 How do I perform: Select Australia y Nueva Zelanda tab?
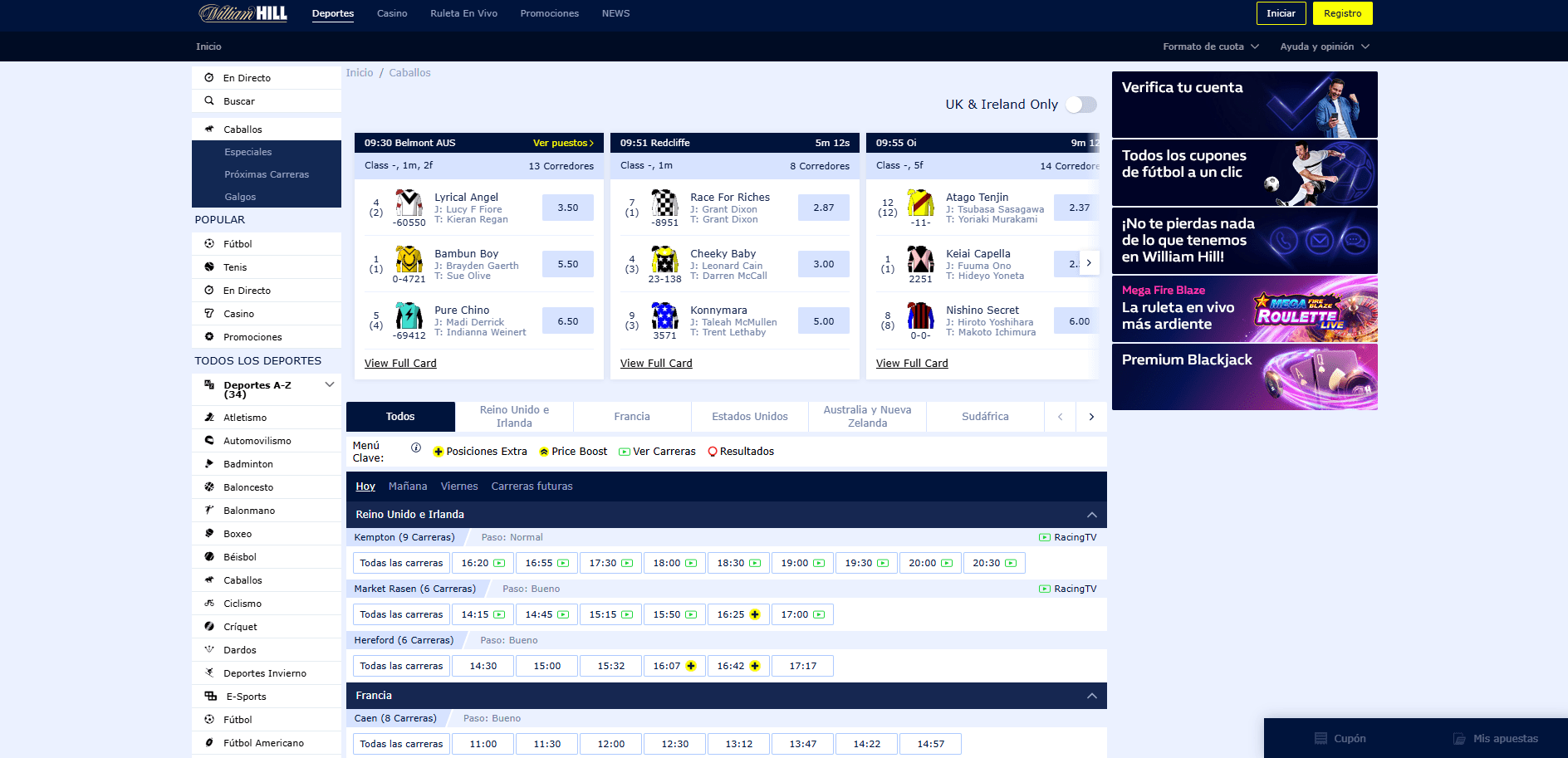tap(868, 417)
